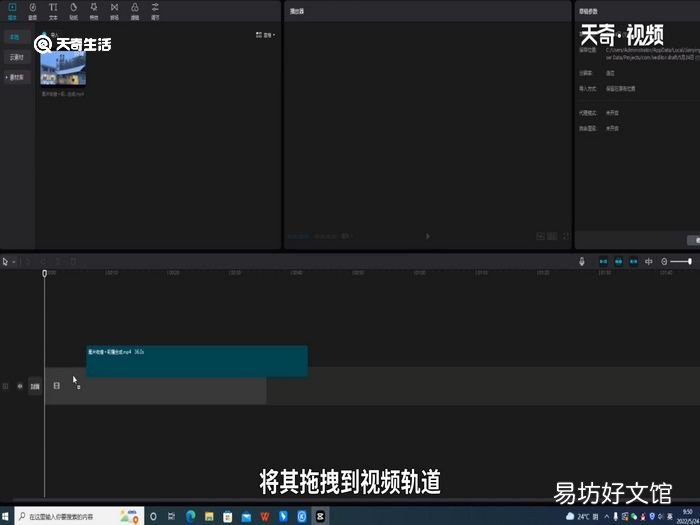Image resolution: width=700 pixels, height=525 pixels.
Task: Open WPS Office from the taskbar
Action: point(265,517)
